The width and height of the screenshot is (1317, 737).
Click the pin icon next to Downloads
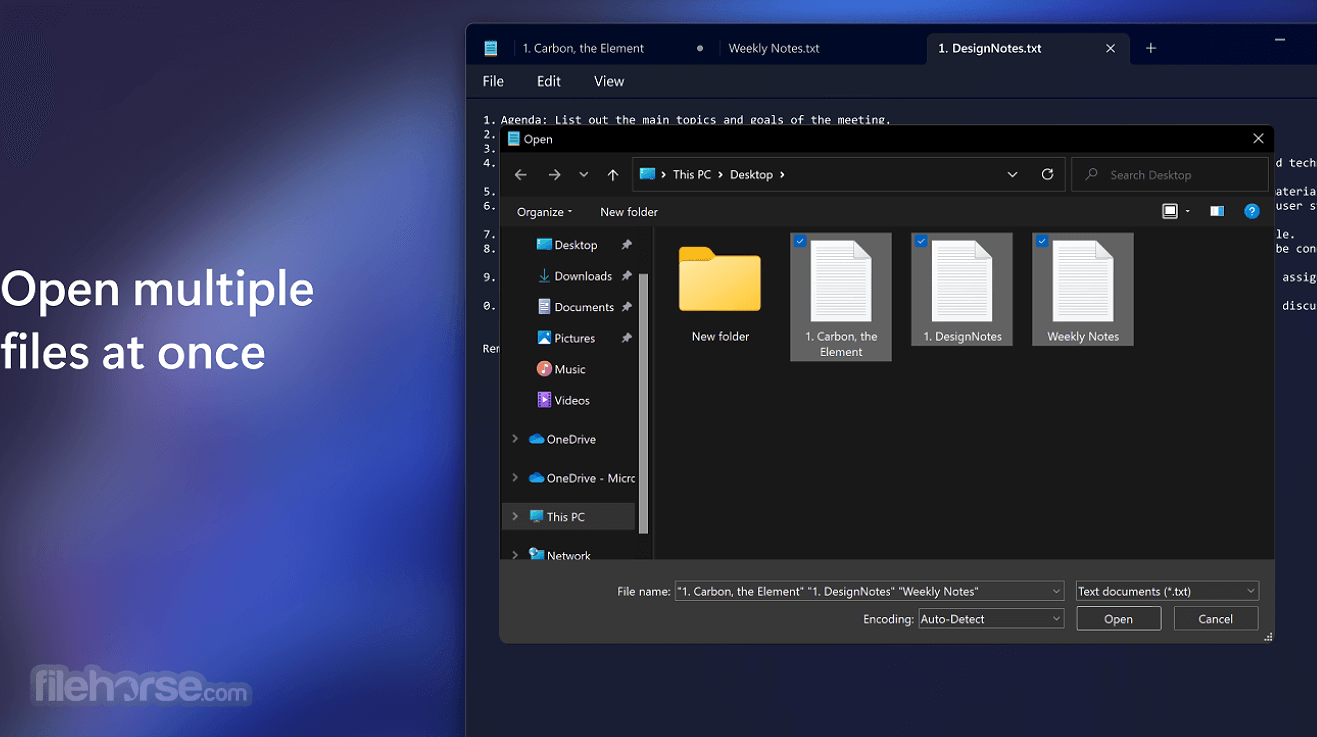[x=627, y=276]
